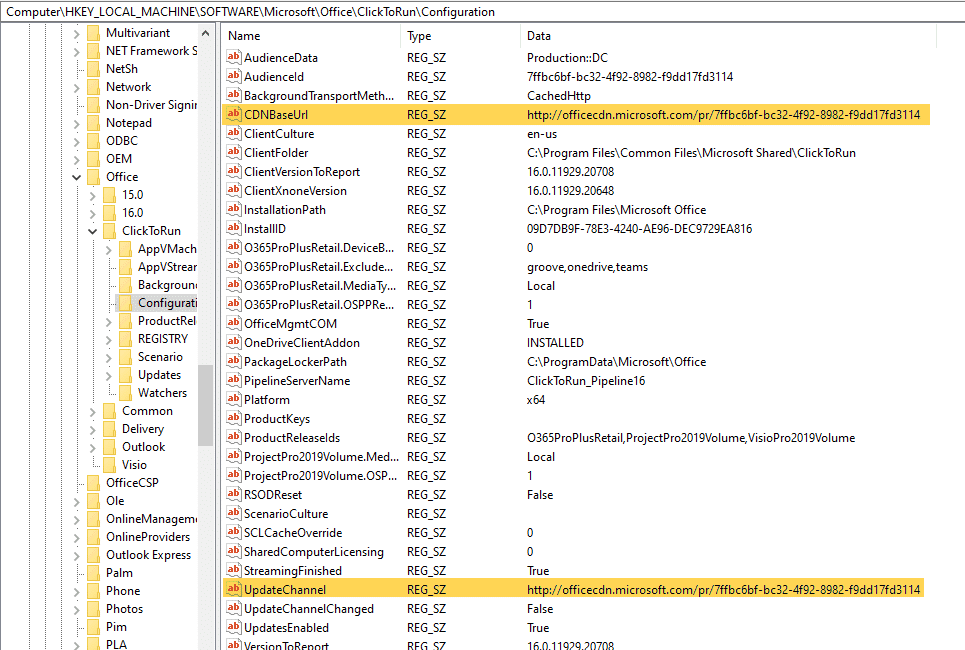Click the InstallID value's ab icon

click(x=234, y=229)
